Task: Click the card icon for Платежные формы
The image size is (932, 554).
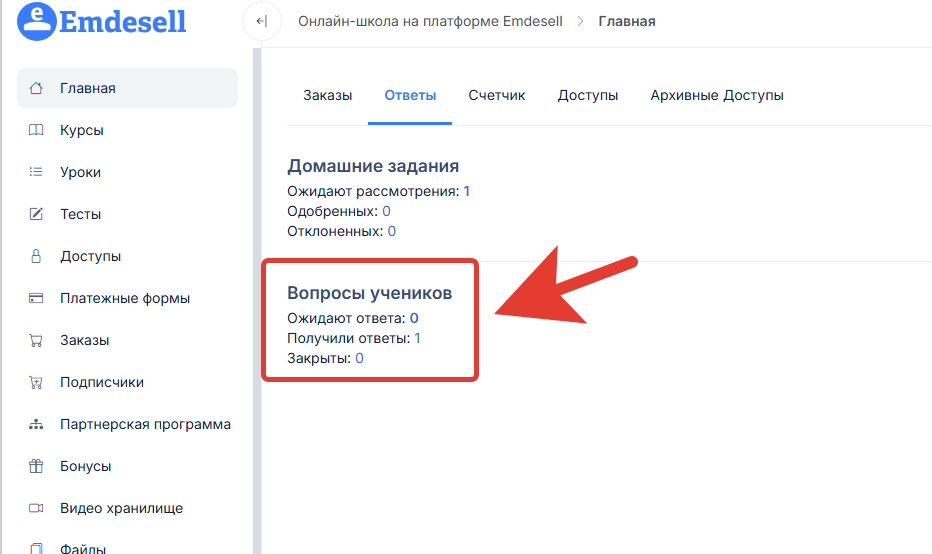Action: 37,298
